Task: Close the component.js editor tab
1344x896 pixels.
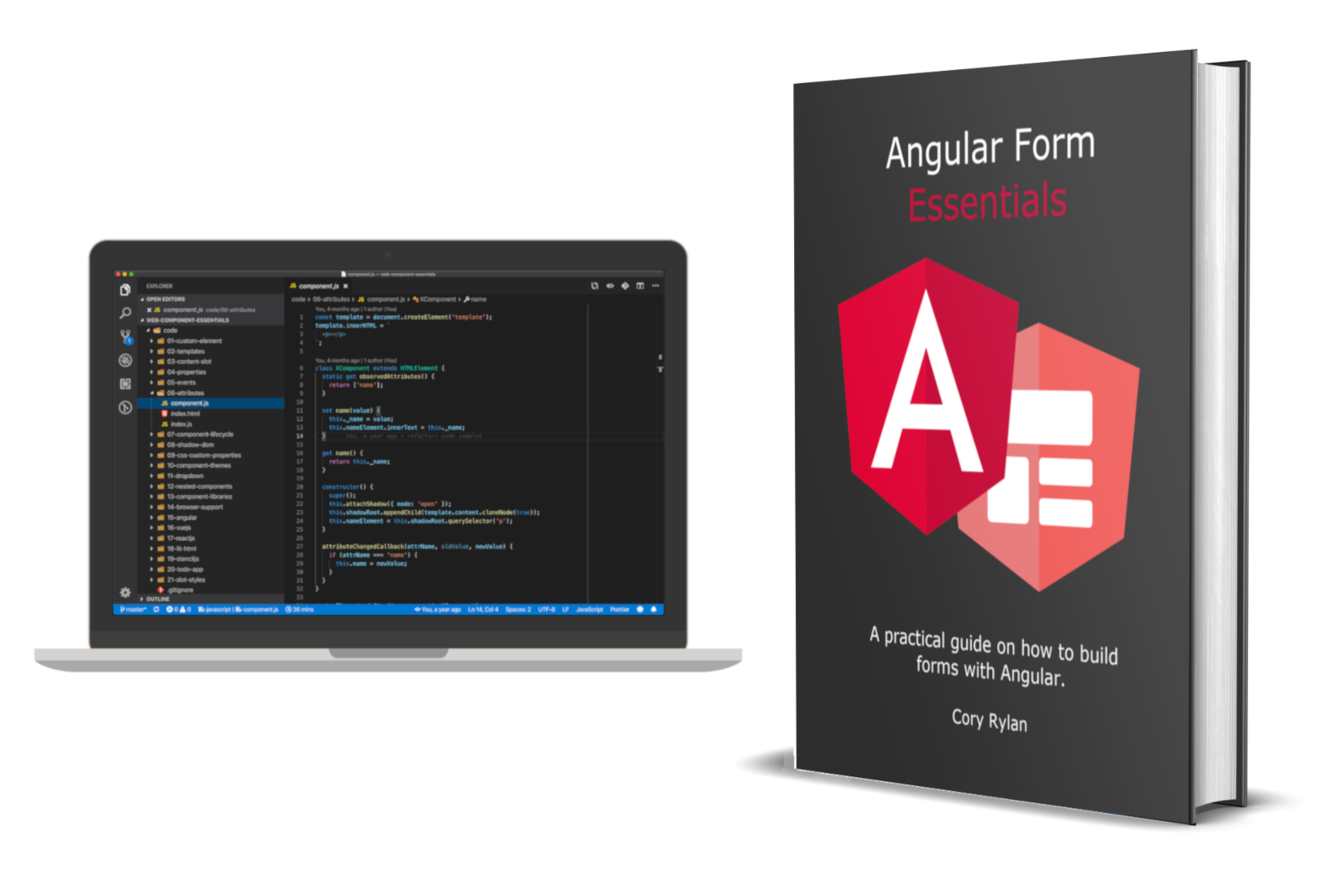Action: 345,286
